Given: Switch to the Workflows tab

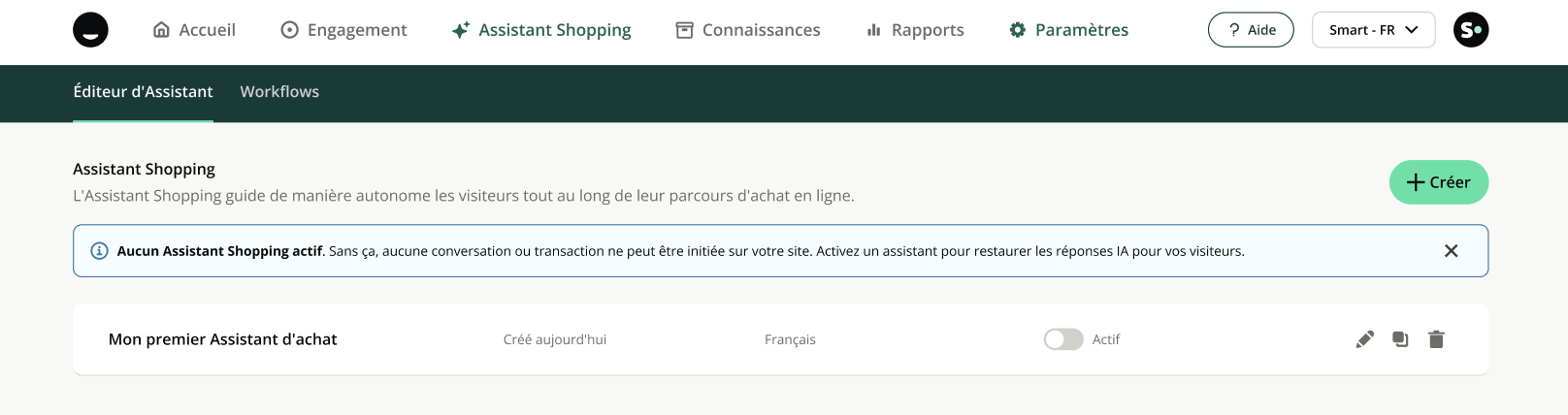Looking at the screenshot, I should click(x=279, y=92).
